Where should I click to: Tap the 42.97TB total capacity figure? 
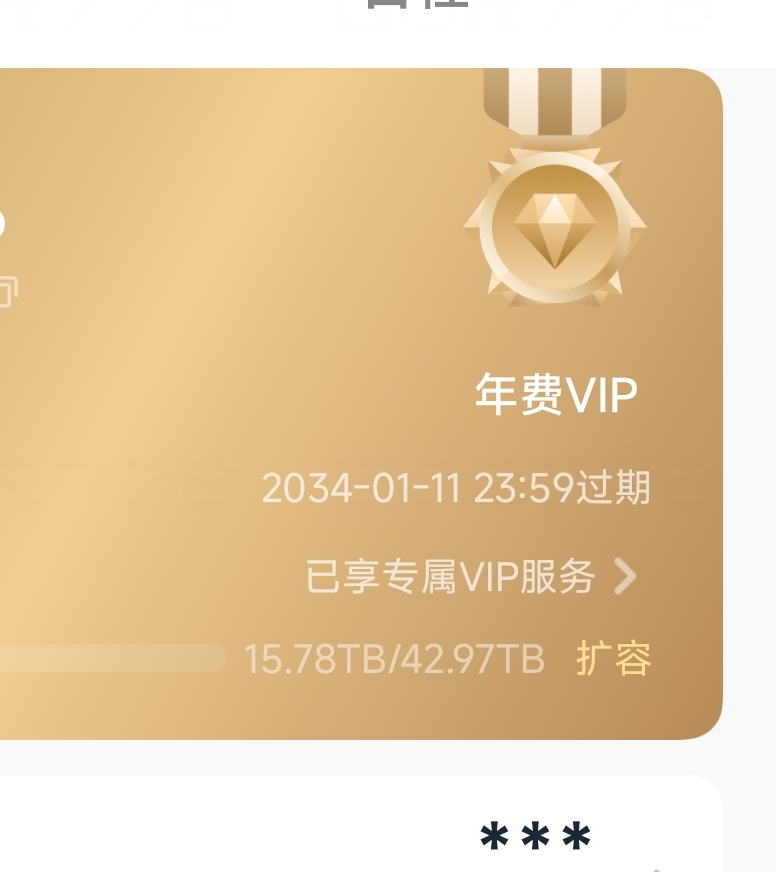coord(472,659)
